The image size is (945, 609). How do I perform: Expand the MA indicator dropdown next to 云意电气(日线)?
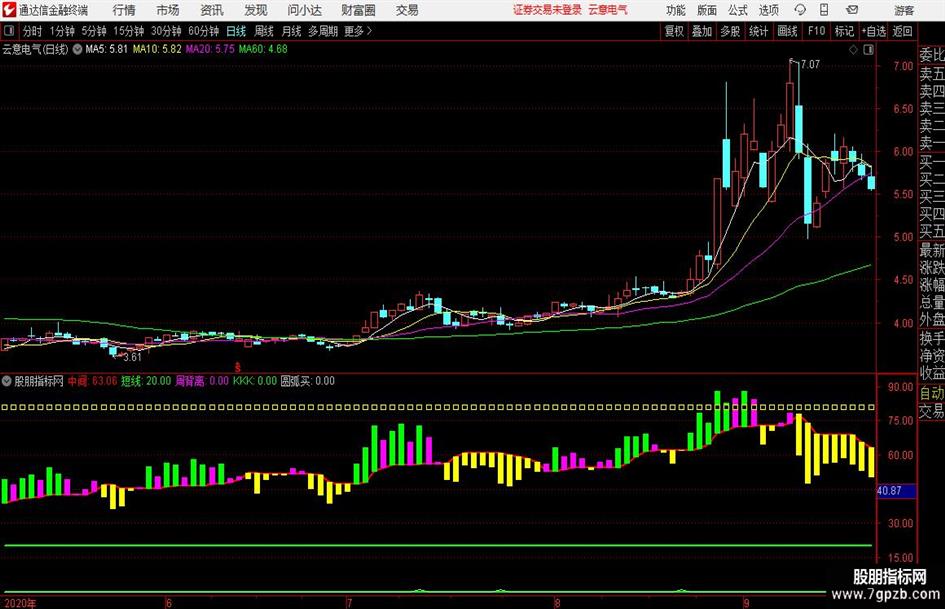[77, 49]
